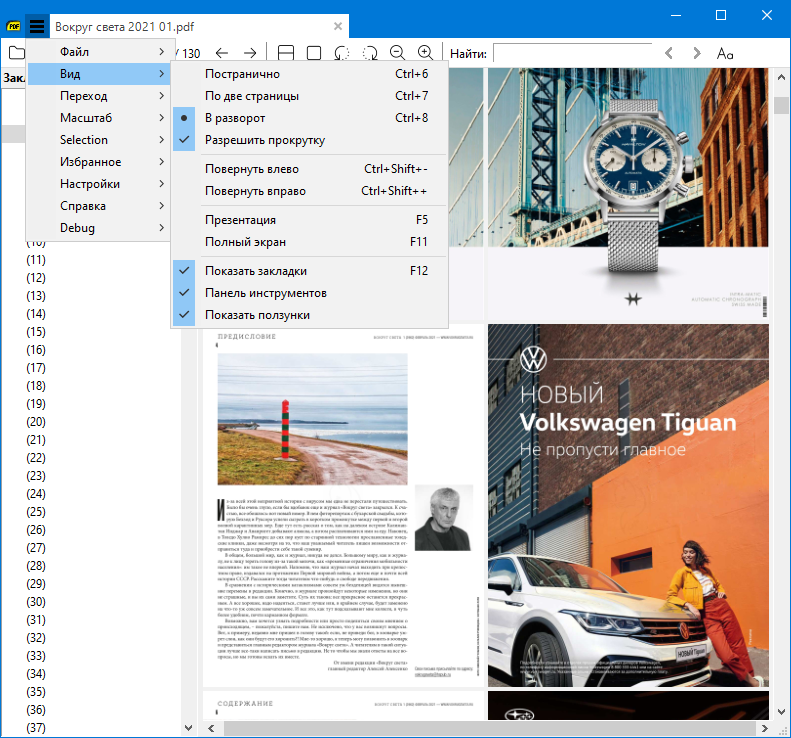Open bookmark (37) in sidebar
This screenshot has height=738, width=791.
[36, 728]
